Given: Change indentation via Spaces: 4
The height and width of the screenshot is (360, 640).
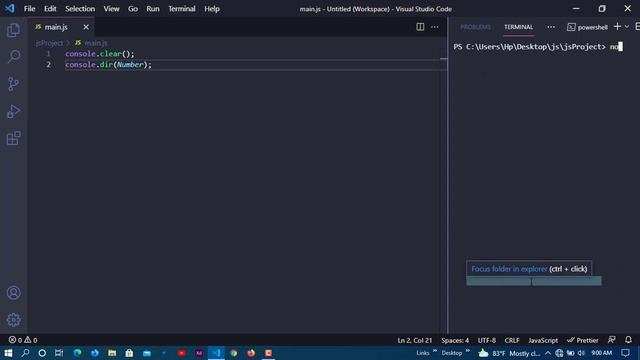Looking at the screenshot, I should tap(455, 340).
